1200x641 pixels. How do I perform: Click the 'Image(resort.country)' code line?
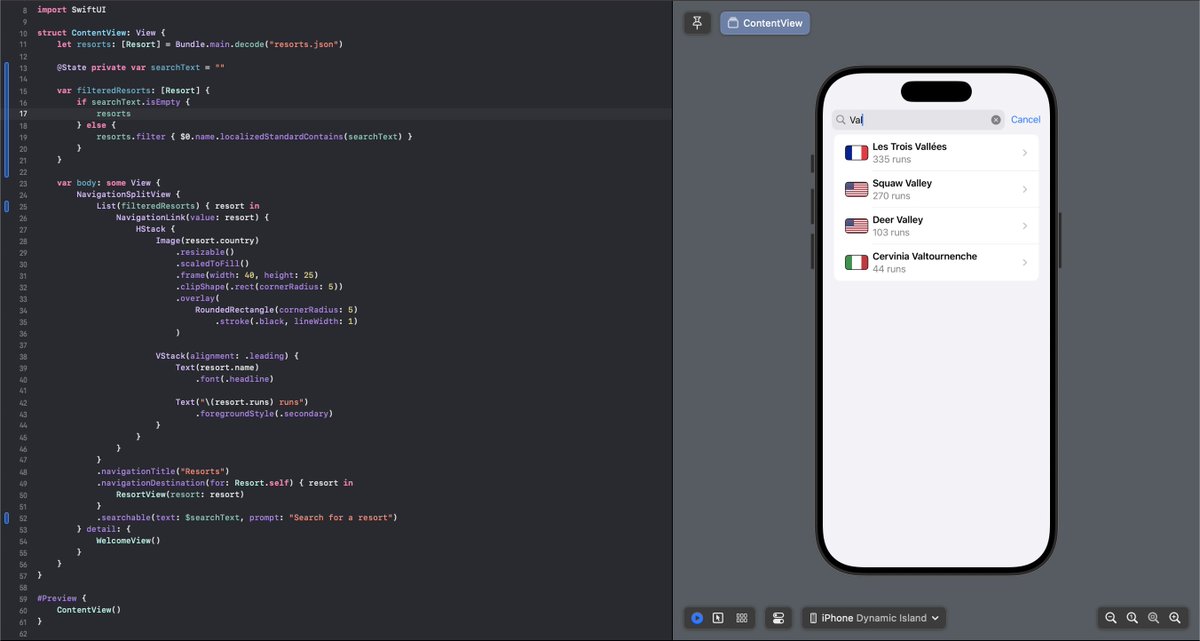207,240
